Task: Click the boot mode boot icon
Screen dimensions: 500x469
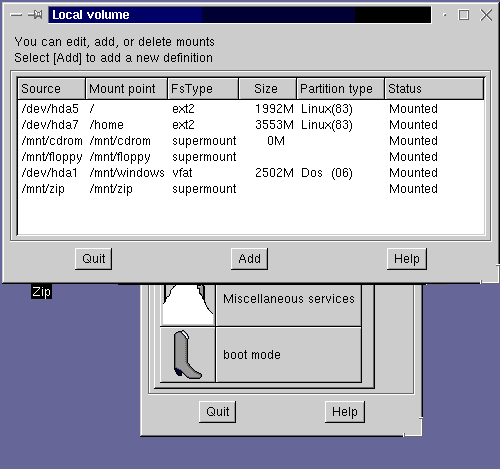Action: tap(188, 354)
